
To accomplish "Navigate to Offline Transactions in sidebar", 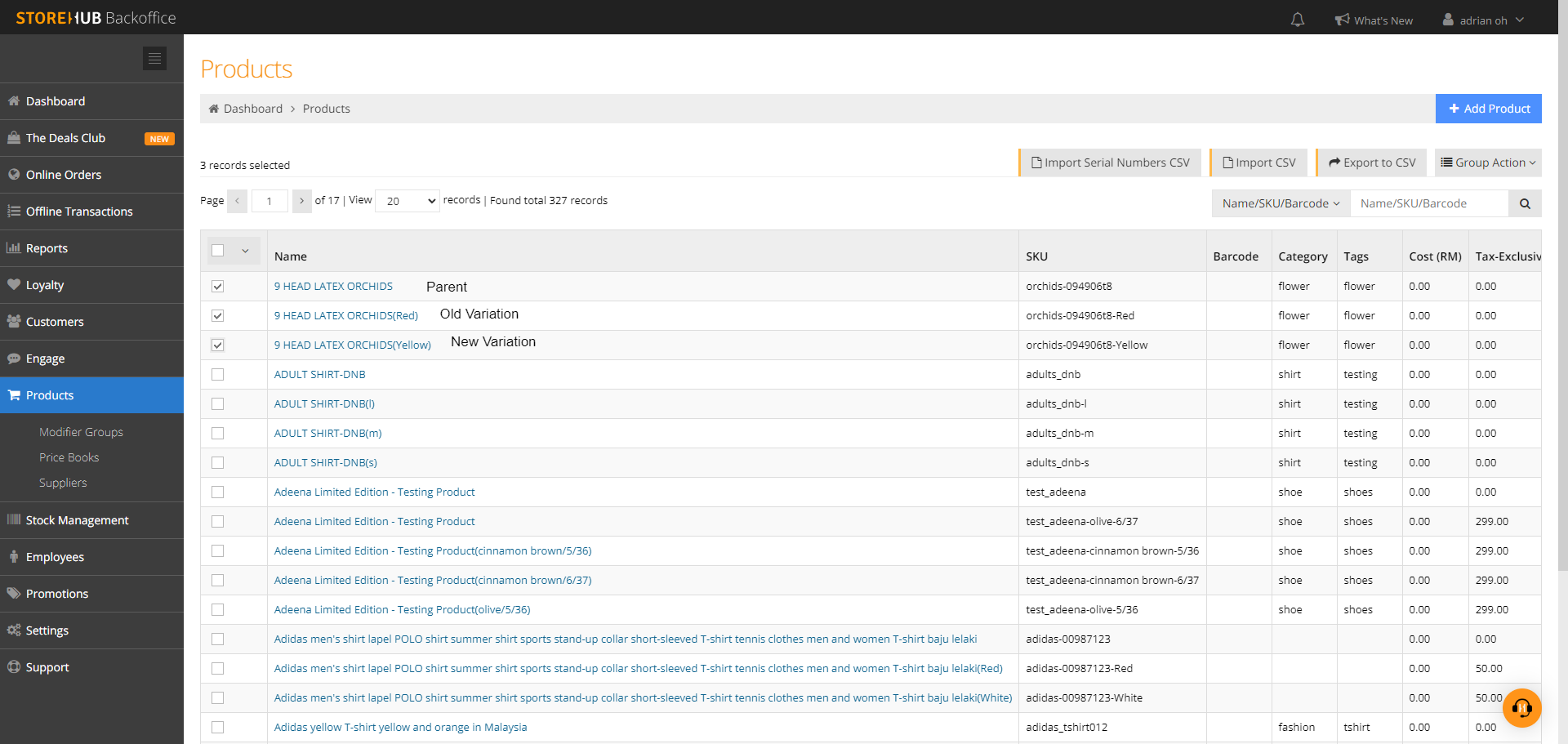I will (x=91, y=212).
